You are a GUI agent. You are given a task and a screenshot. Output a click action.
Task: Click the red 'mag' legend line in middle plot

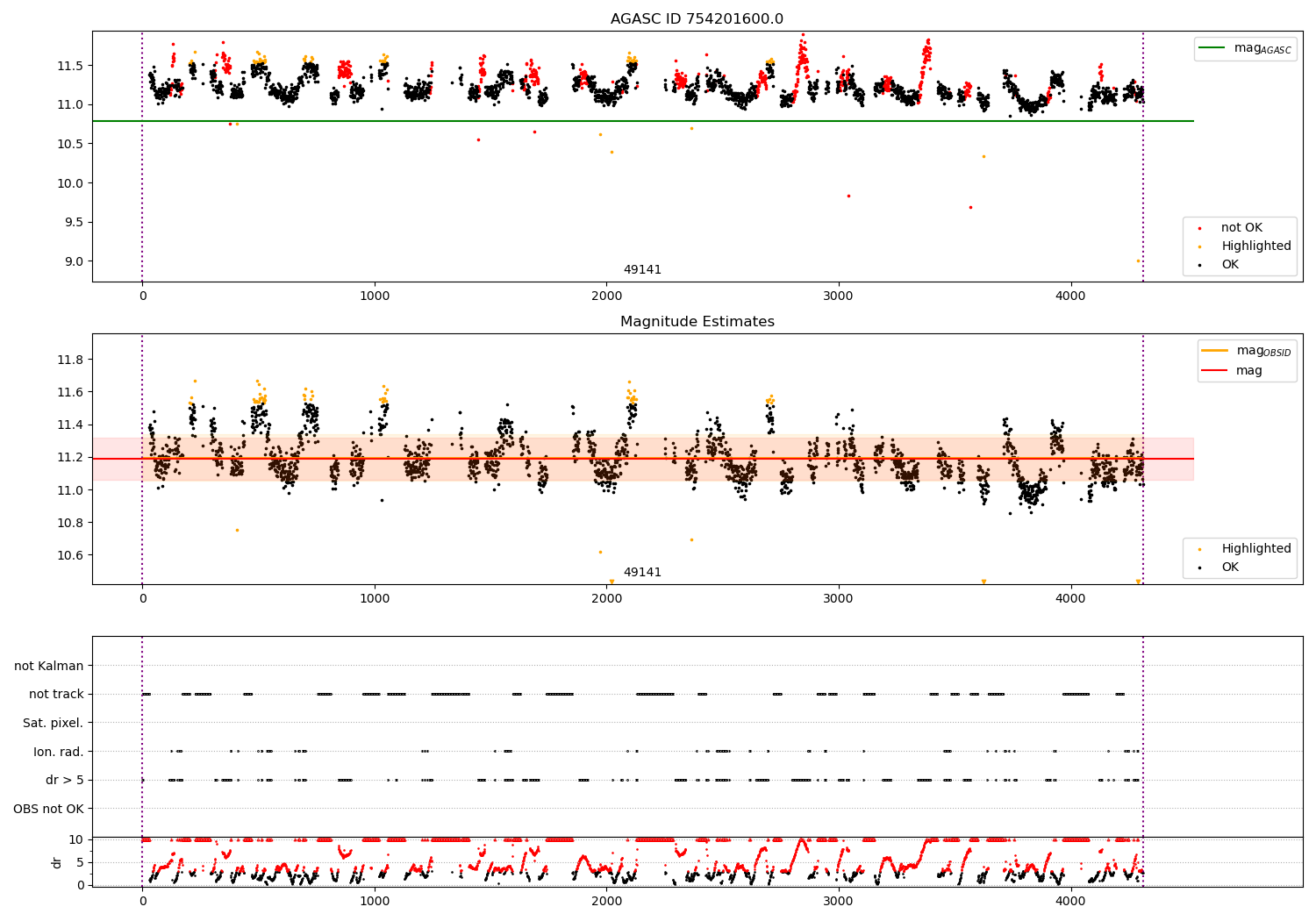[1215, 371]
